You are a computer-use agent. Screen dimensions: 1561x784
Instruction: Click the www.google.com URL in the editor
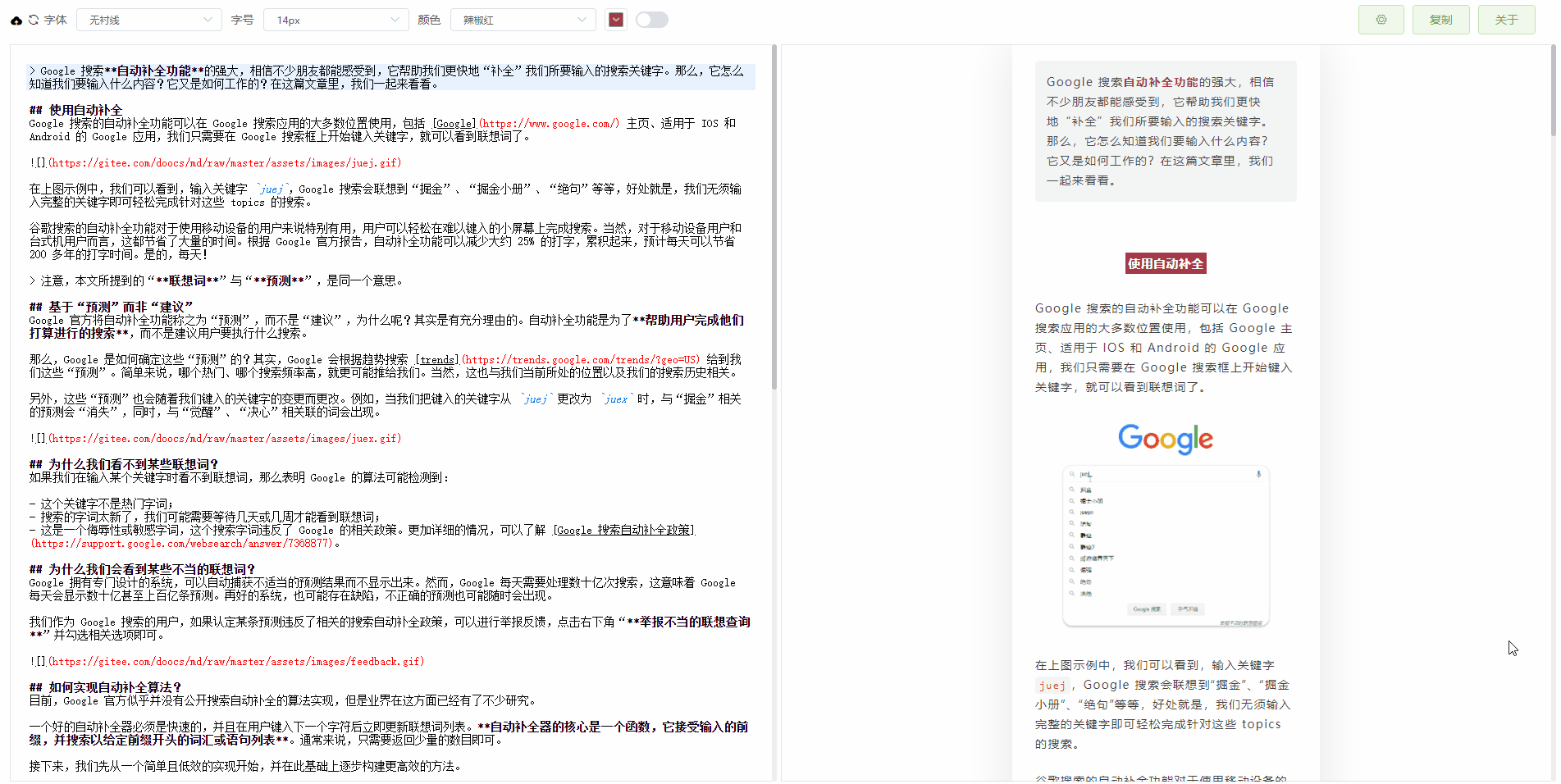550,124
